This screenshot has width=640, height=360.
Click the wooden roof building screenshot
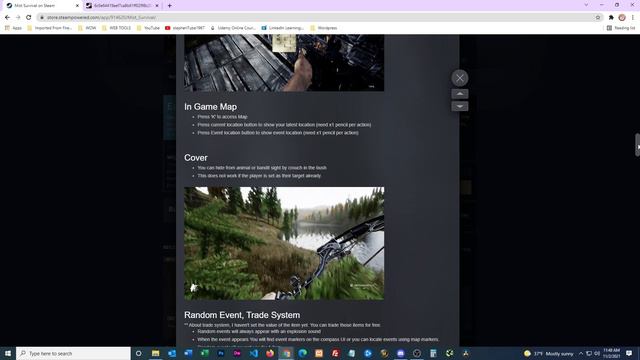point(284,63)
